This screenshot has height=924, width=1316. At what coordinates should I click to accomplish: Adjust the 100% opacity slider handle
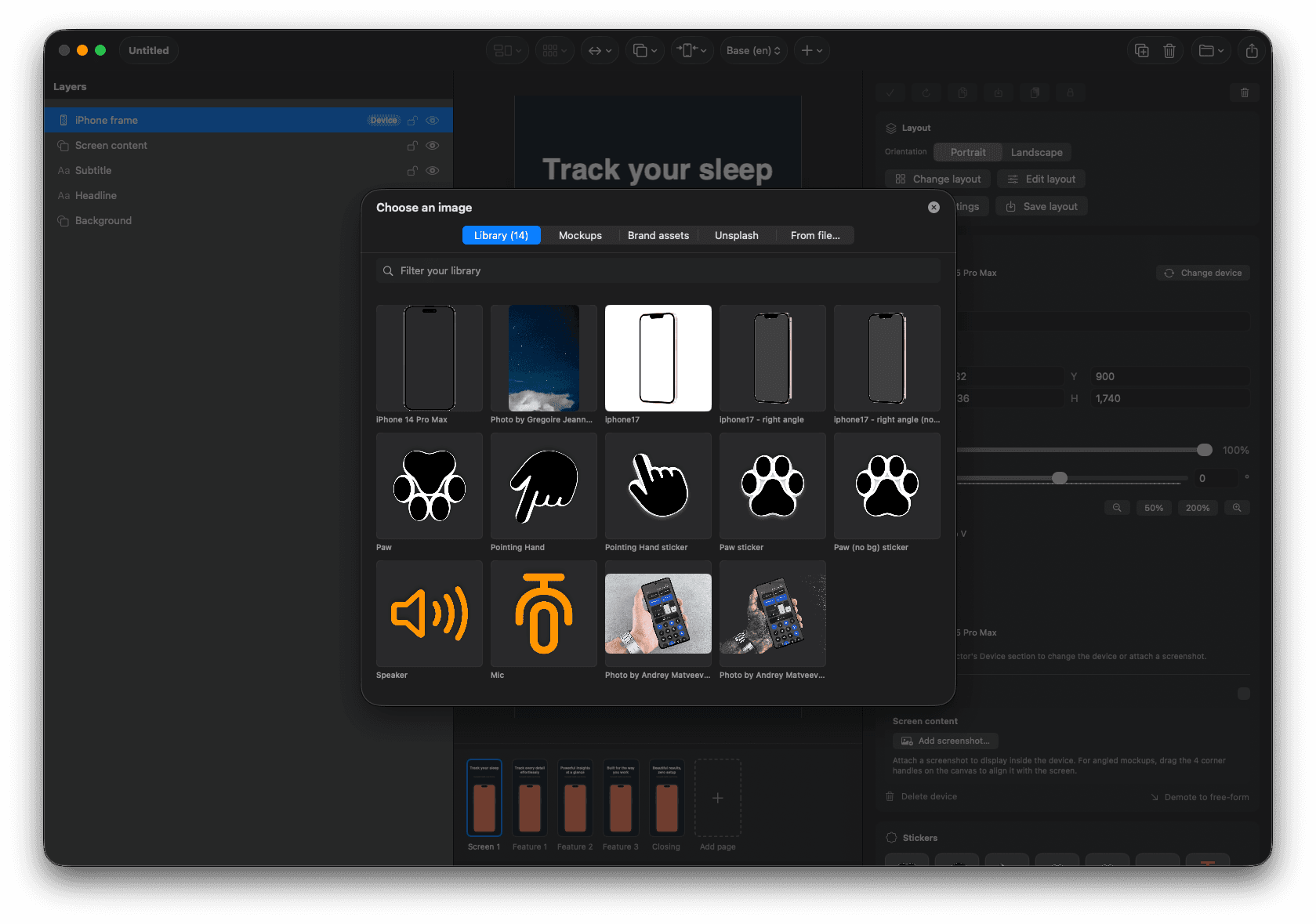[1205, 450]
